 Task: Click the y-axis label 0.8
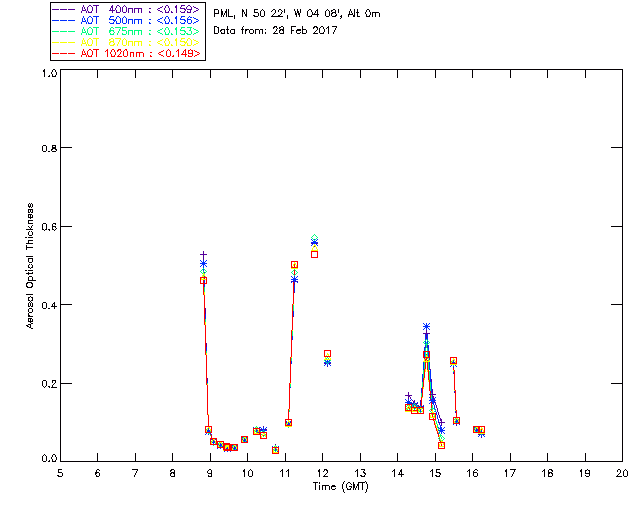click(49, 148)
